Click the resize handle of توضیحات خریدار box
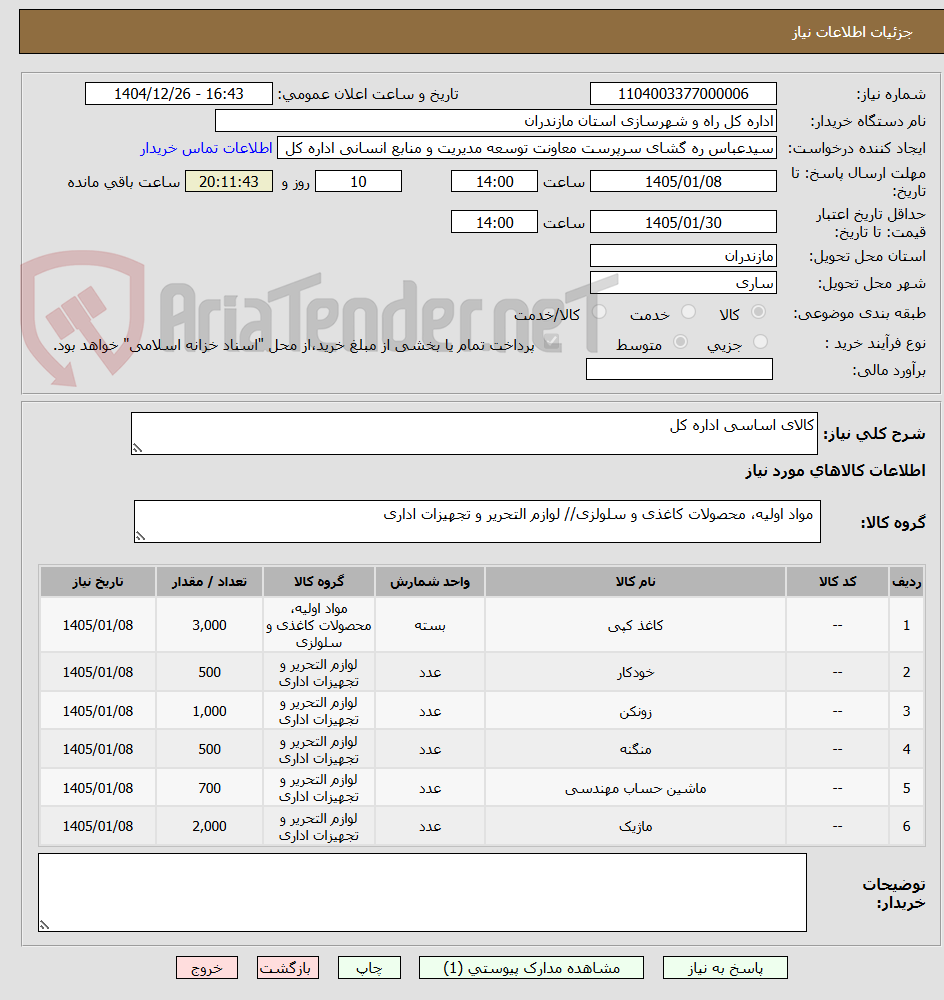Image resolution: width=944 pixels, height=1000 pixels. pyautogui.click(x=45, y=925)
